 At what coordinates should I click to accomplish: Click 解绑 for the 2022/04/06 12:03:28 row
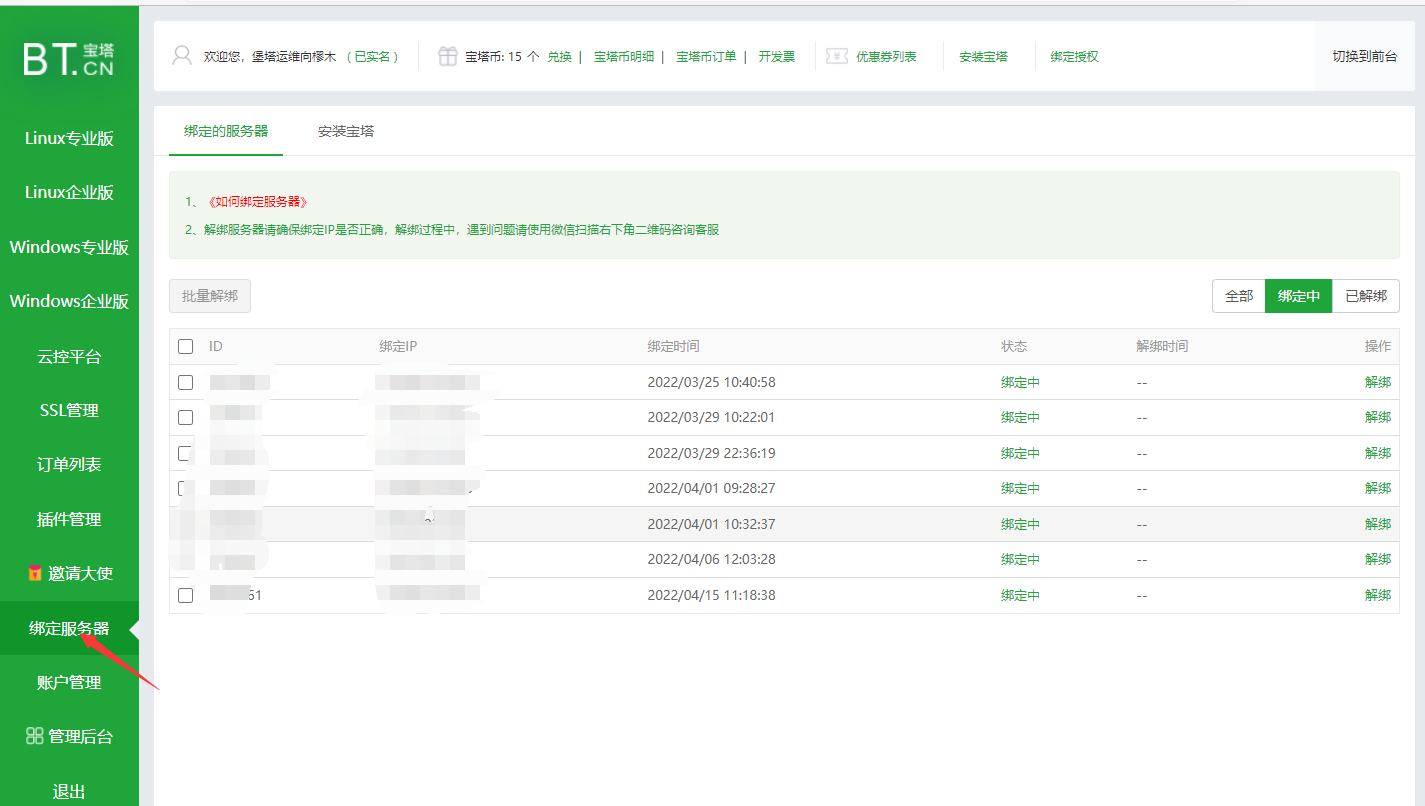pos(1378,559)
